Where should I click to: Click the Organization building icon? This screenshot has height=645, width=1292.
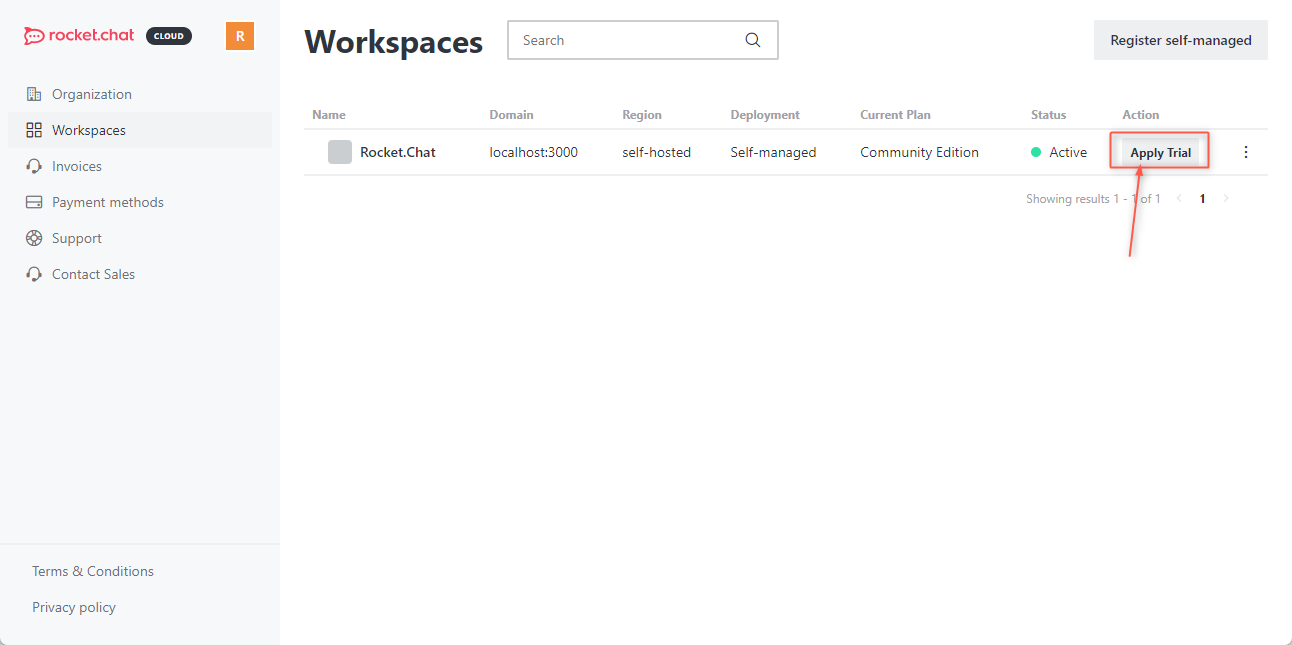34,94
